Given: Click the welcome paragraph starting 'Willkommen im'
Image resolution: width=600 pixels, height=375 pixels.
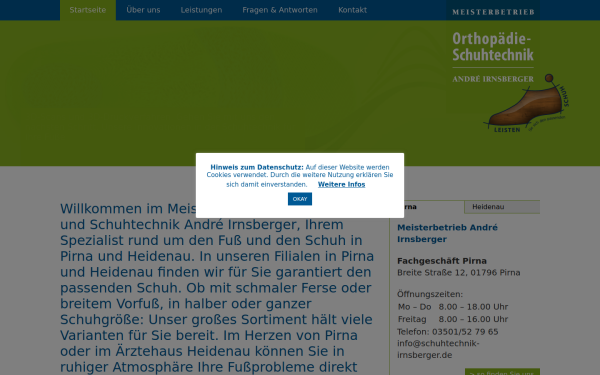Looking at the screenshot, I should [x=217, y=288].
